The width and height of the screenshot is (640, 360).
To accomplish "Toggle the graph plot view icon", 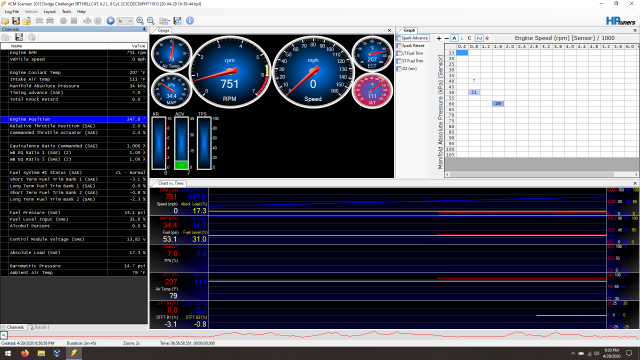I will click(x=479, y=38).
